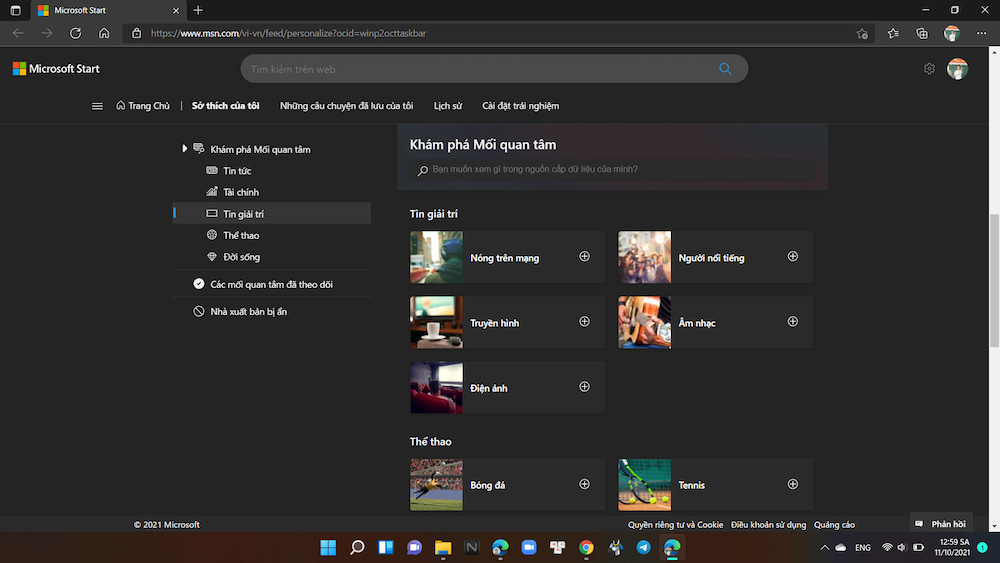Screen dimensions: 1000x563
Task: Open Quyền riêng tư và Cookie link
Action: click(675, 525)
